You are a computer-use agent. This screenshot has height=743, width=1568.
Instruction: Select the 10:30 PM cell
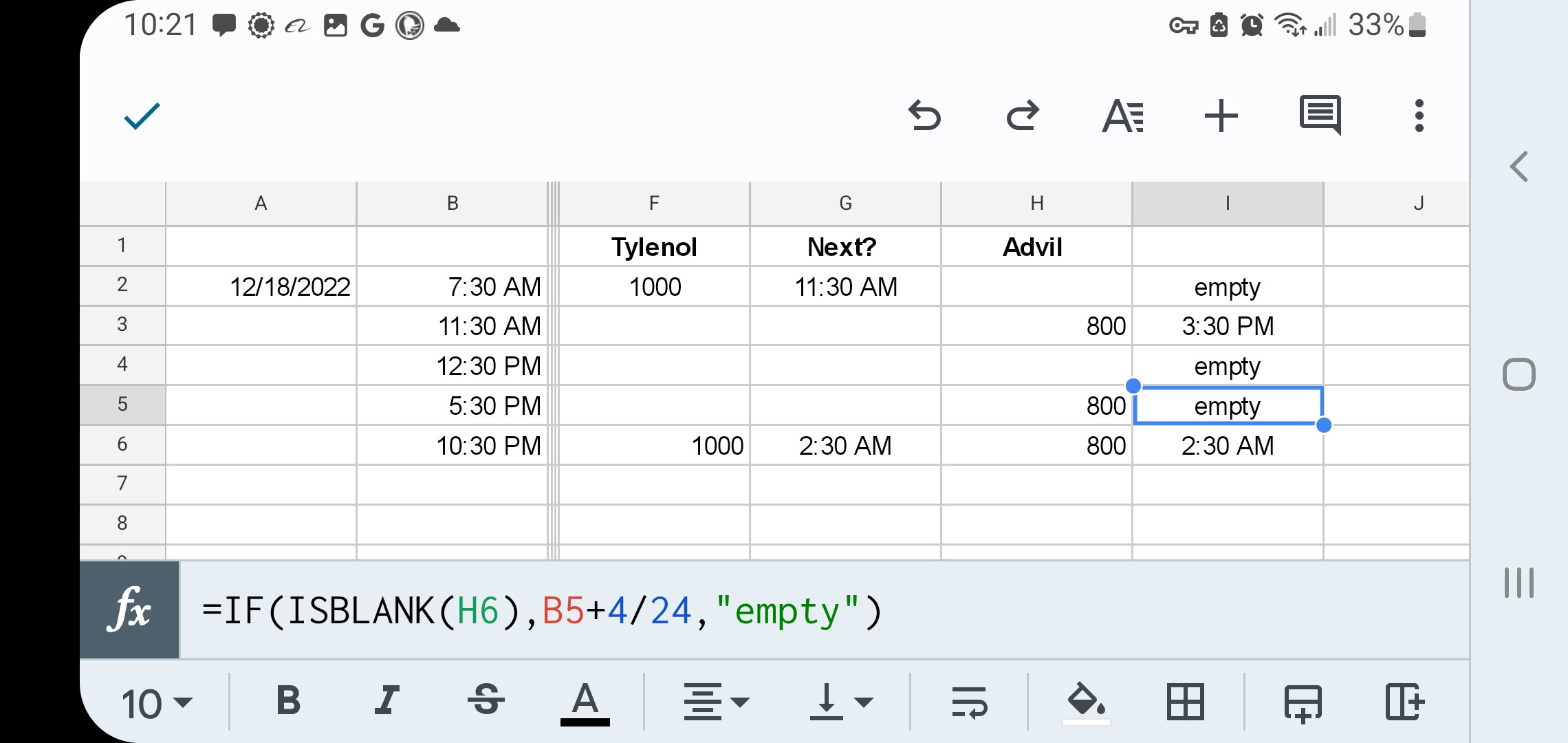click(x=452, y=445)
